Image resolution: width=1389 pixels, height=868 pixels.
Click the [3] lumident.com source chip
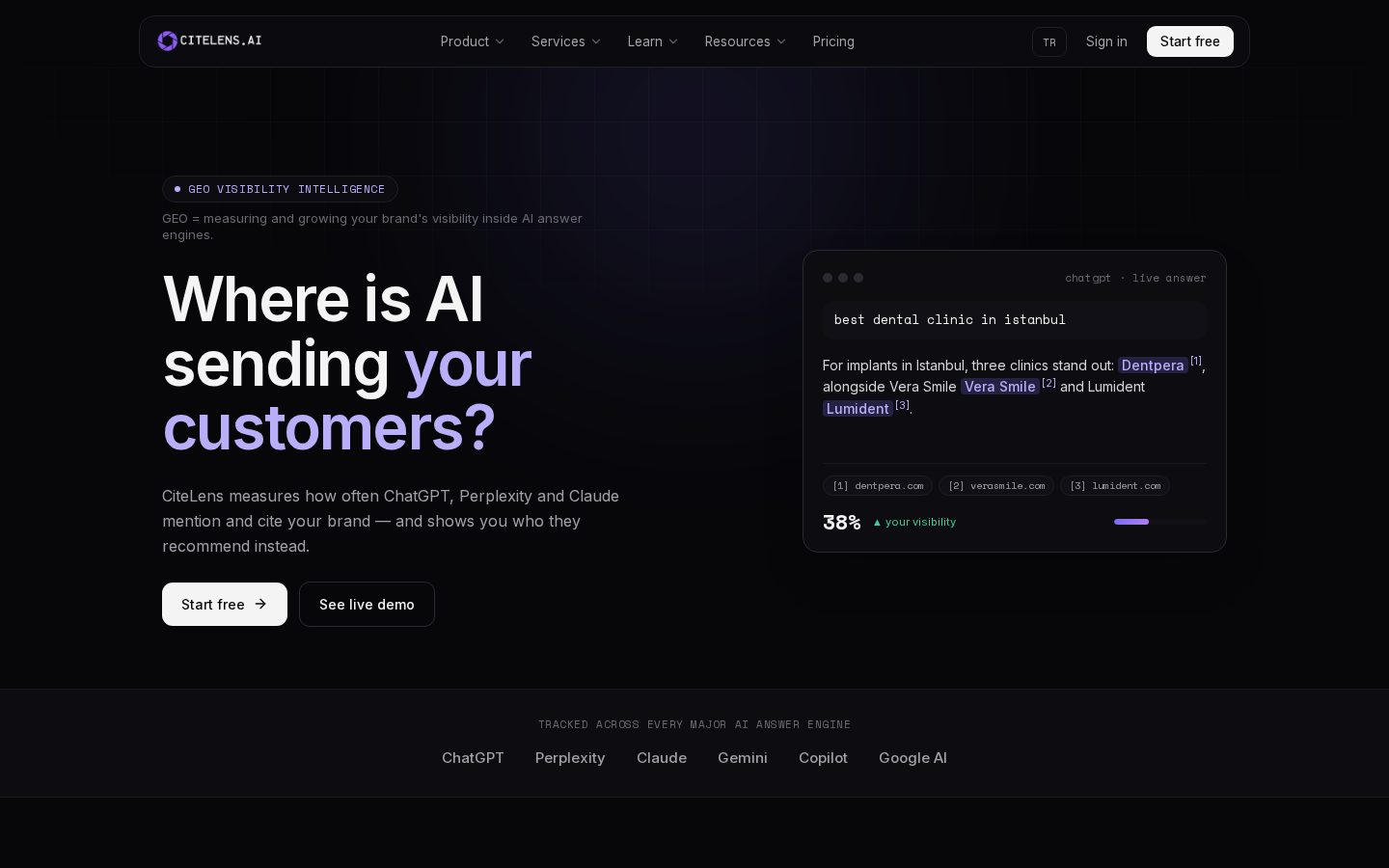(1115, 486)
